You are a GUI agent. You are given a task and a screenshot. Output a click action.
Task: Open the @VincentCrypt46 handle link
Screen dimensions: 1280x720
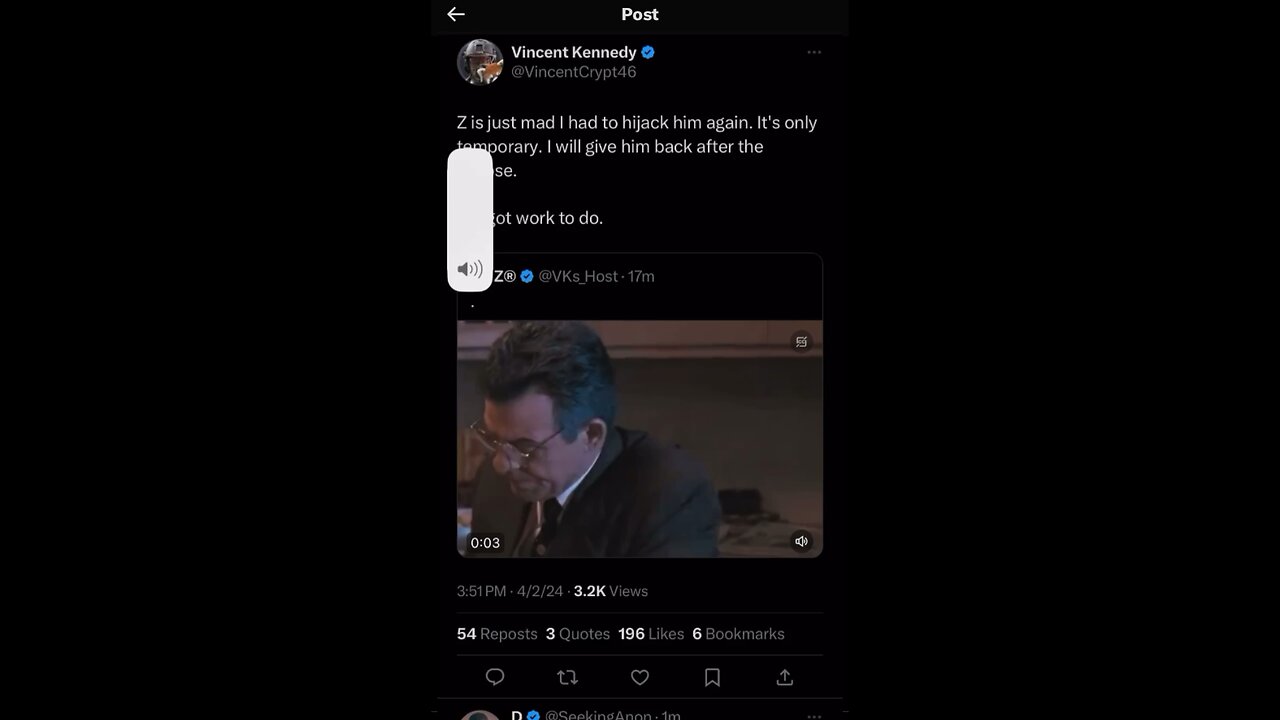click(574, 72)
